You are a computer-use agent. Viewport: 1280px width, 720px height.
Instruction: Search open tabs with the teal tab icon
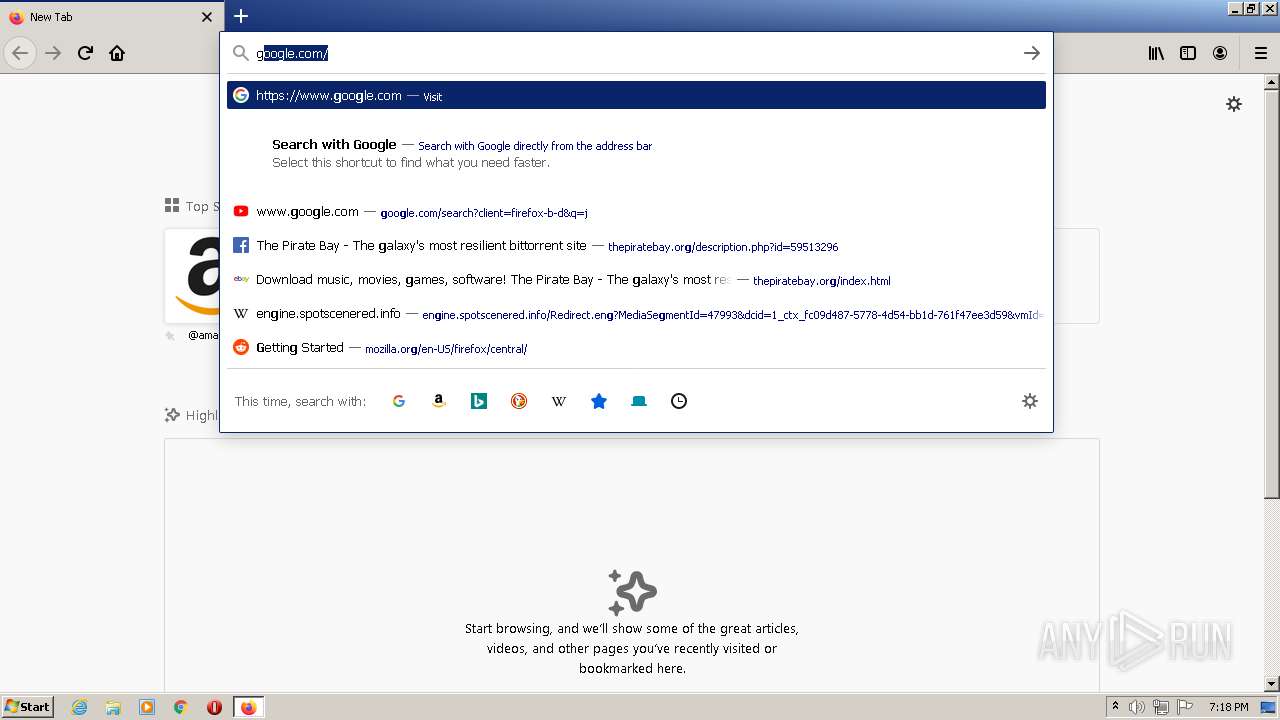coord(639,401)
